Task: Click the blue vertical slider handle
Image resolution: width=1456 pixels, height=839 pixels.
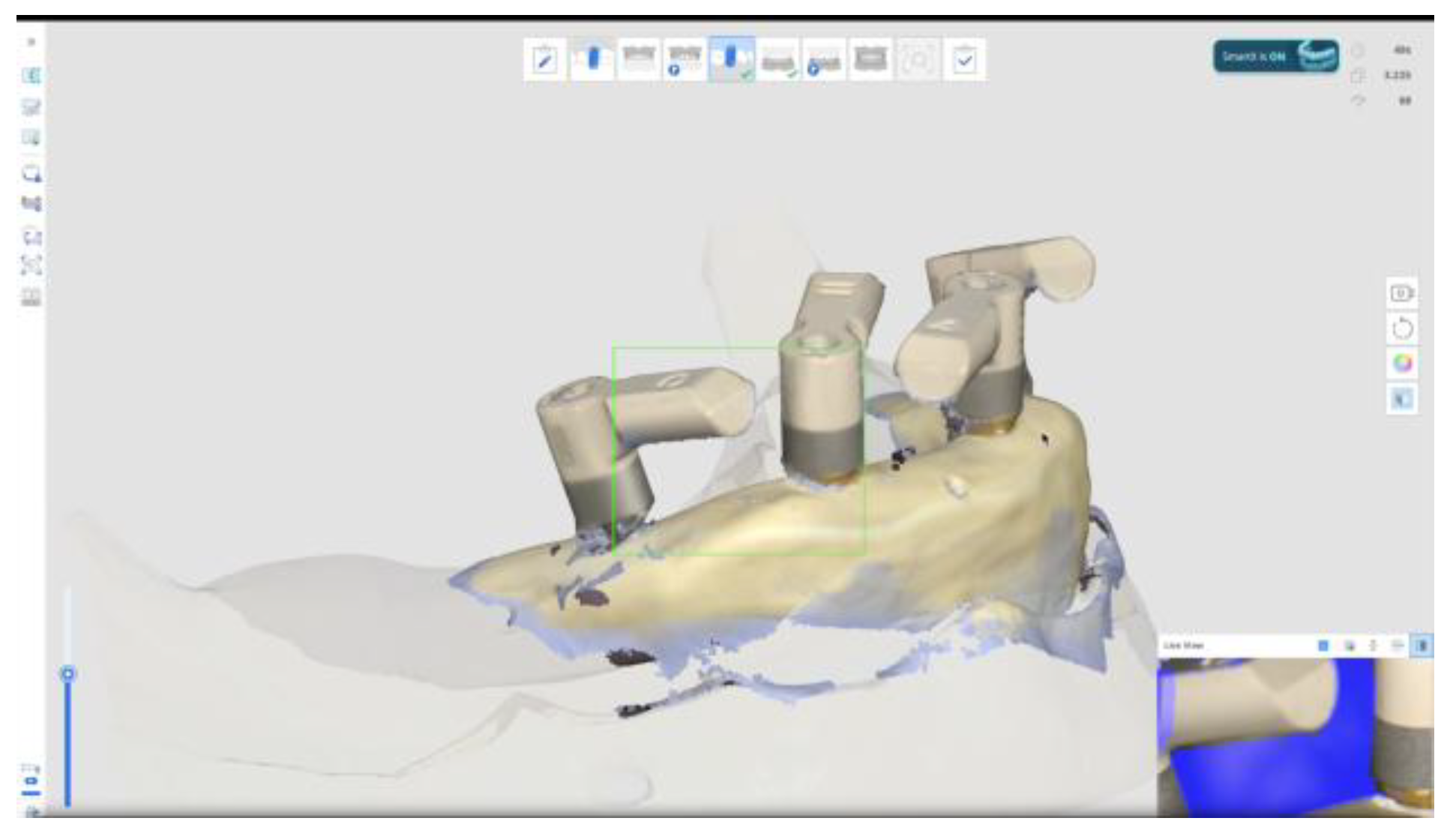Action: 68,673
